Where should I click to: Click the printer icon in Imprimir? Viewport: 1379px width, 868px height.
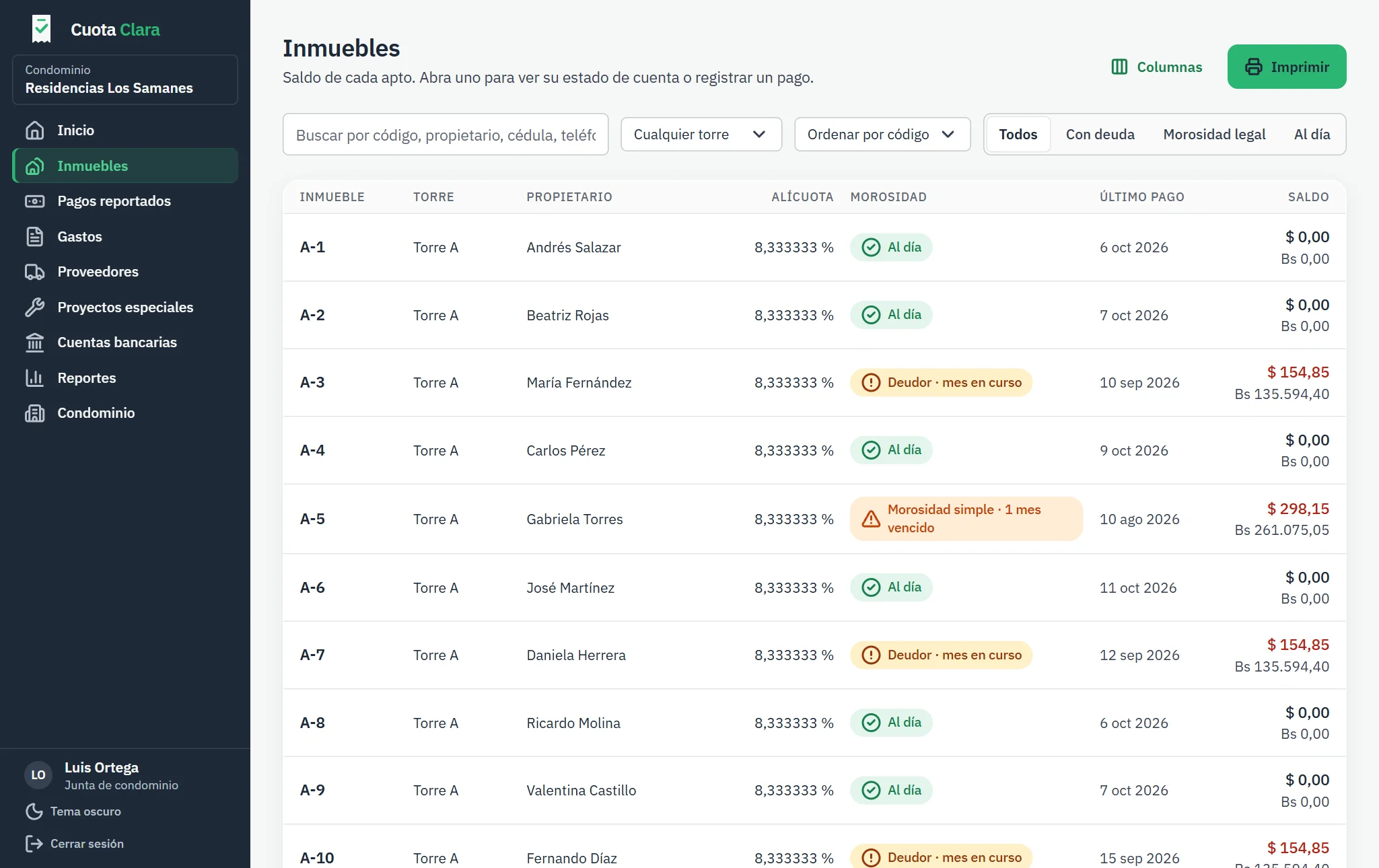click(1253, 67)
